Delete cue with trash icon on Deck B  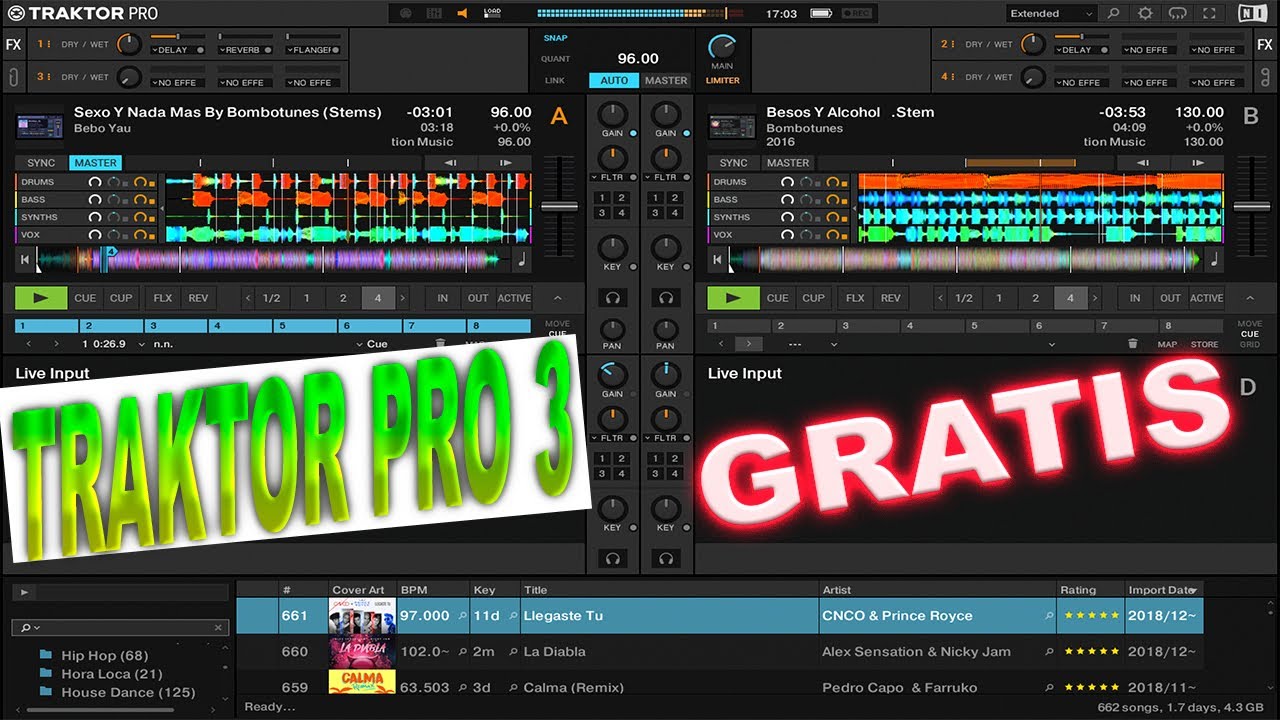point(1132,344)
